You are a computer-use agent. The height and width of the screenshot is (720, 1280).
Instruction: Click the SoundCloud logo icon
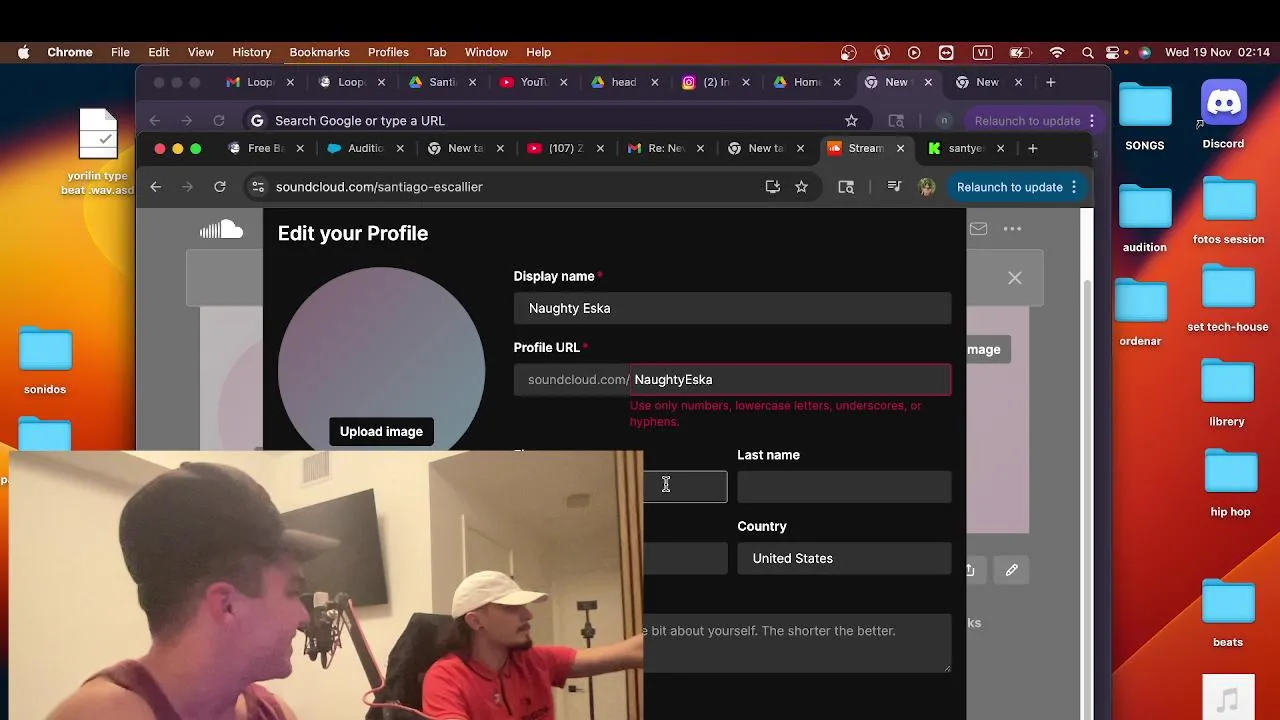[221, 230]
